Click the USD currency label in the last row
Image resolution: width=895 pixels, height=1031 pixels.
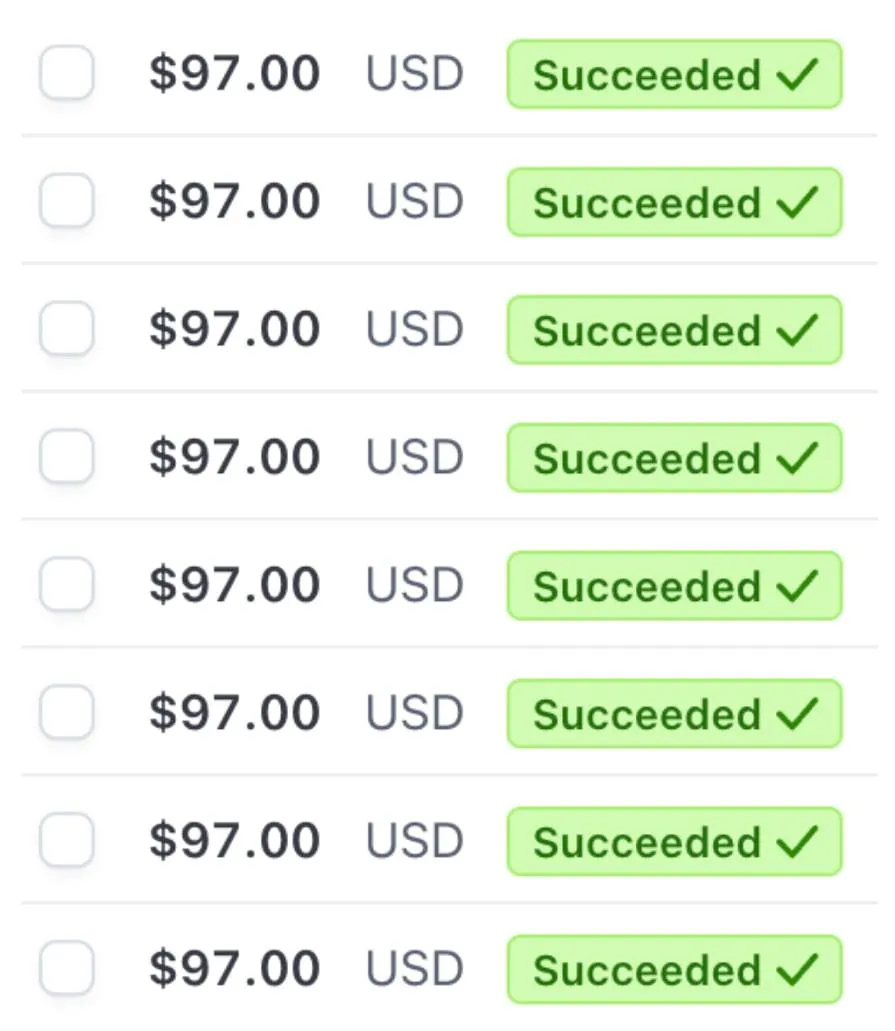click(x=414, y=970)
